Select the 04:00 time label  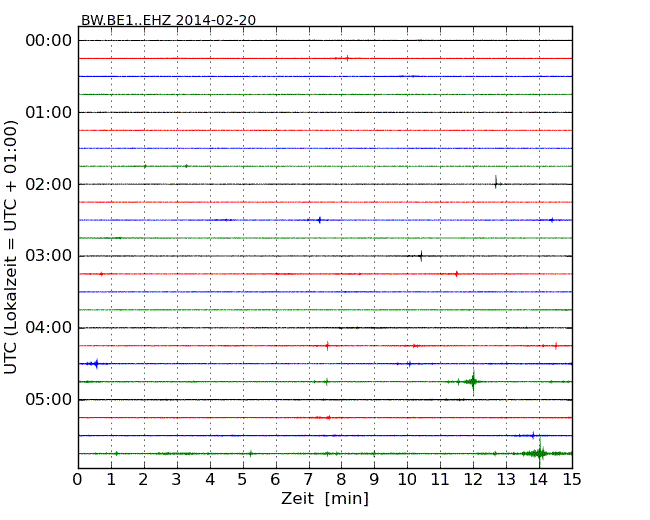coord(49,328)
